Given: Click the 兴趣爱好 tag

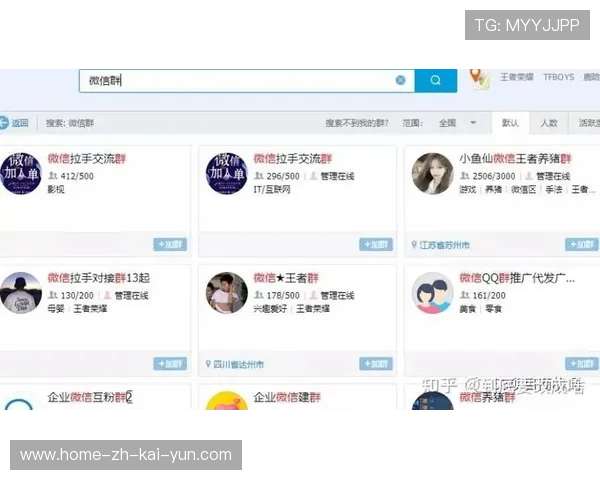Looking at the screenshot, I should tap(270, 309).
